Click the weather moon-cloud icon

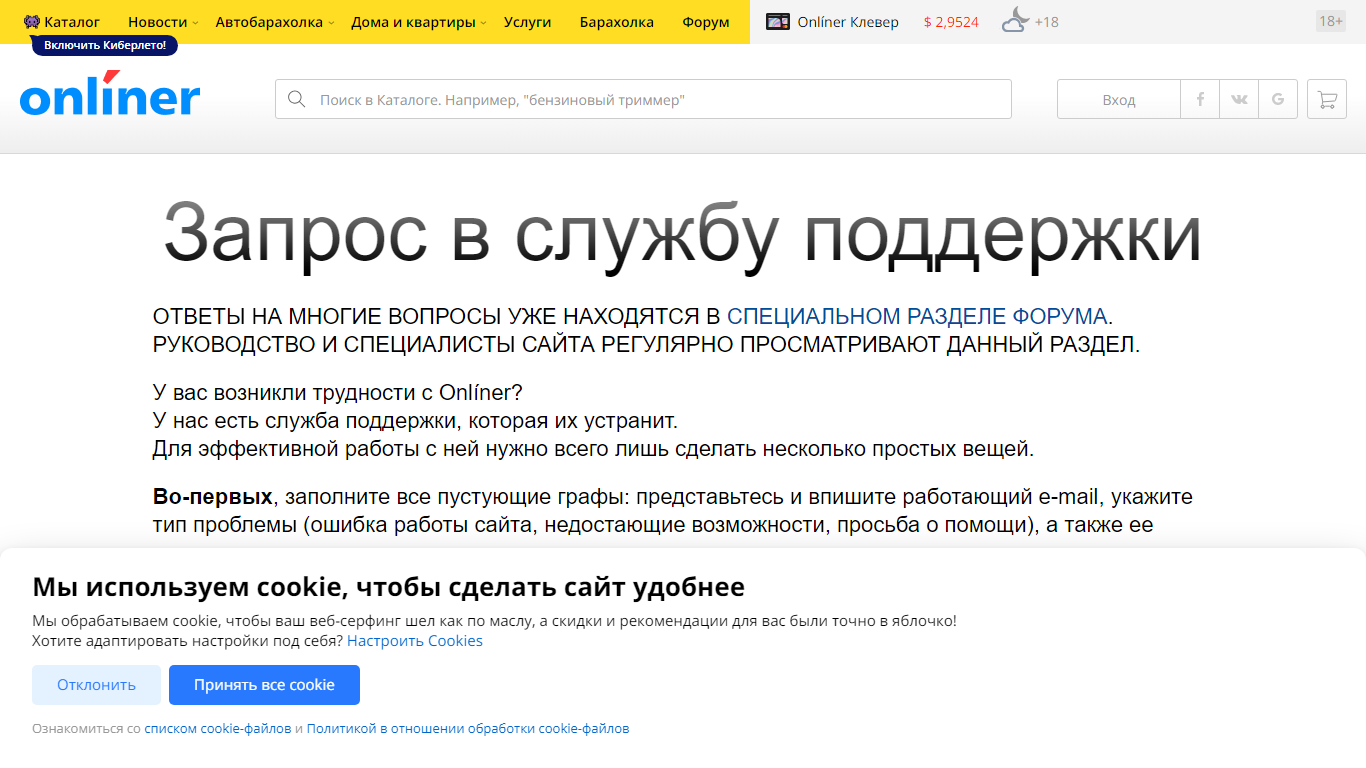[1015, 20]
